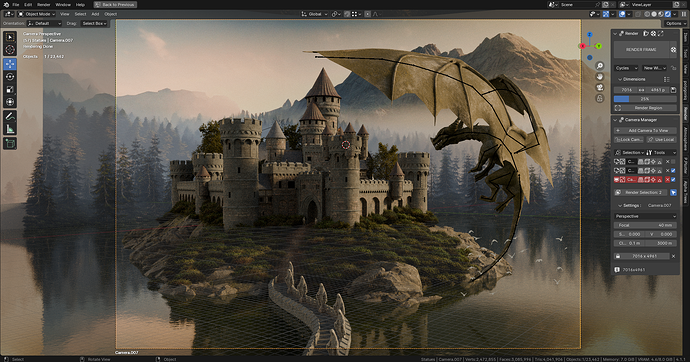690x362 pixels.
Task: Select the Move tool
Action: (x=10, y=64)
